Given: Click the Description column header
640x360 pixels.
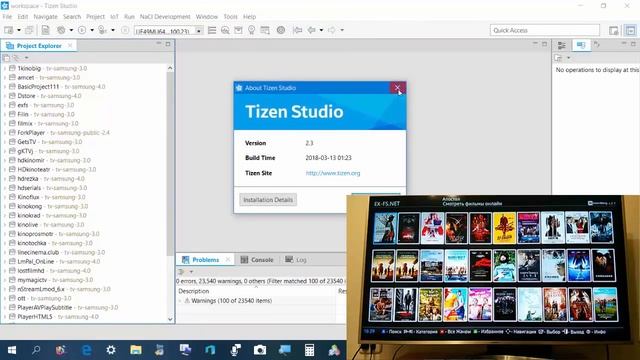Looking at the screenshot, I should click(194, 291).
